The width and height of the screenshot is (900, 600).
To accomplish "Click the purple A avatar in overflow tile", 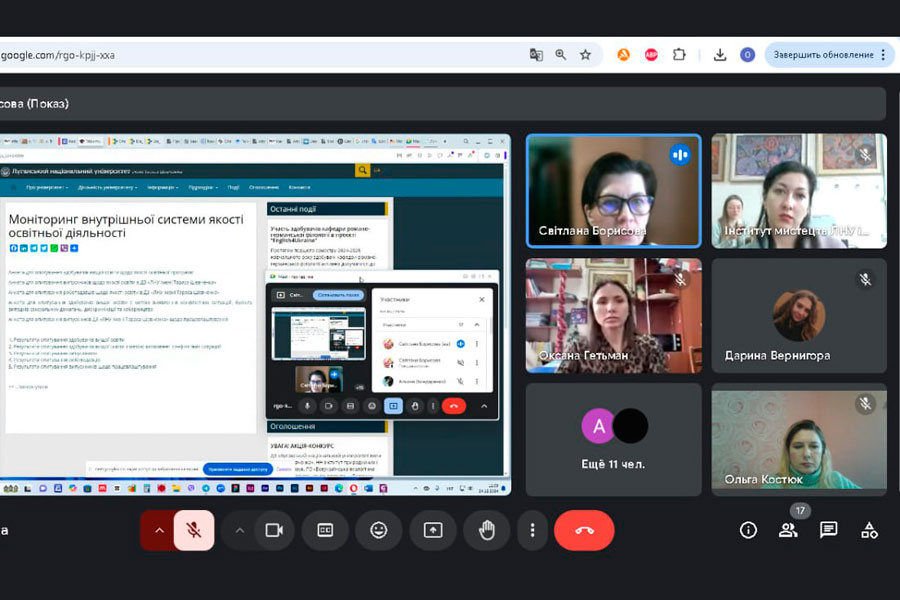I will 598,426.
